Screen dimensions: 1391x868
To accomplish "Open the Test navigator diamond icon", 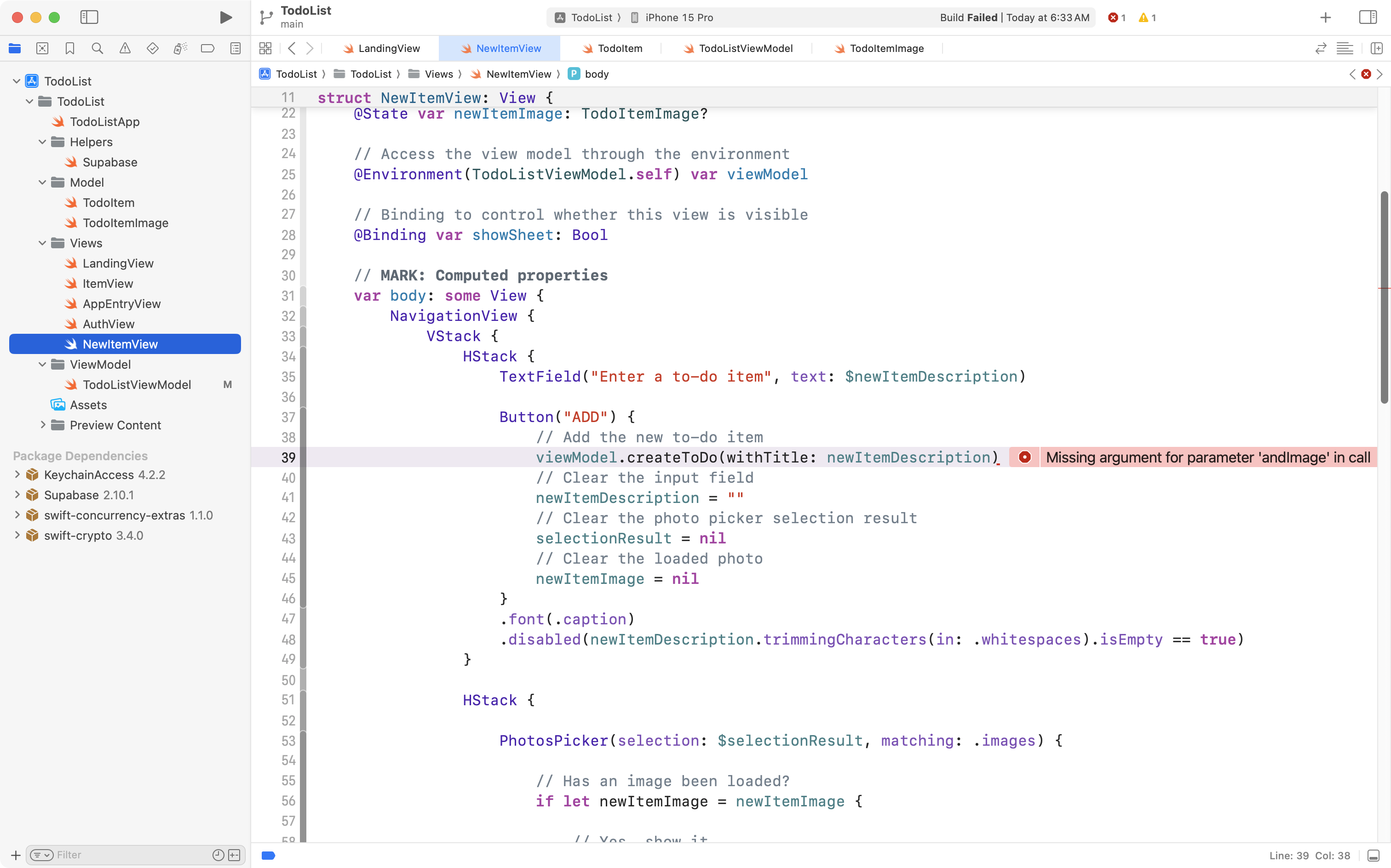I will [152, 48].
